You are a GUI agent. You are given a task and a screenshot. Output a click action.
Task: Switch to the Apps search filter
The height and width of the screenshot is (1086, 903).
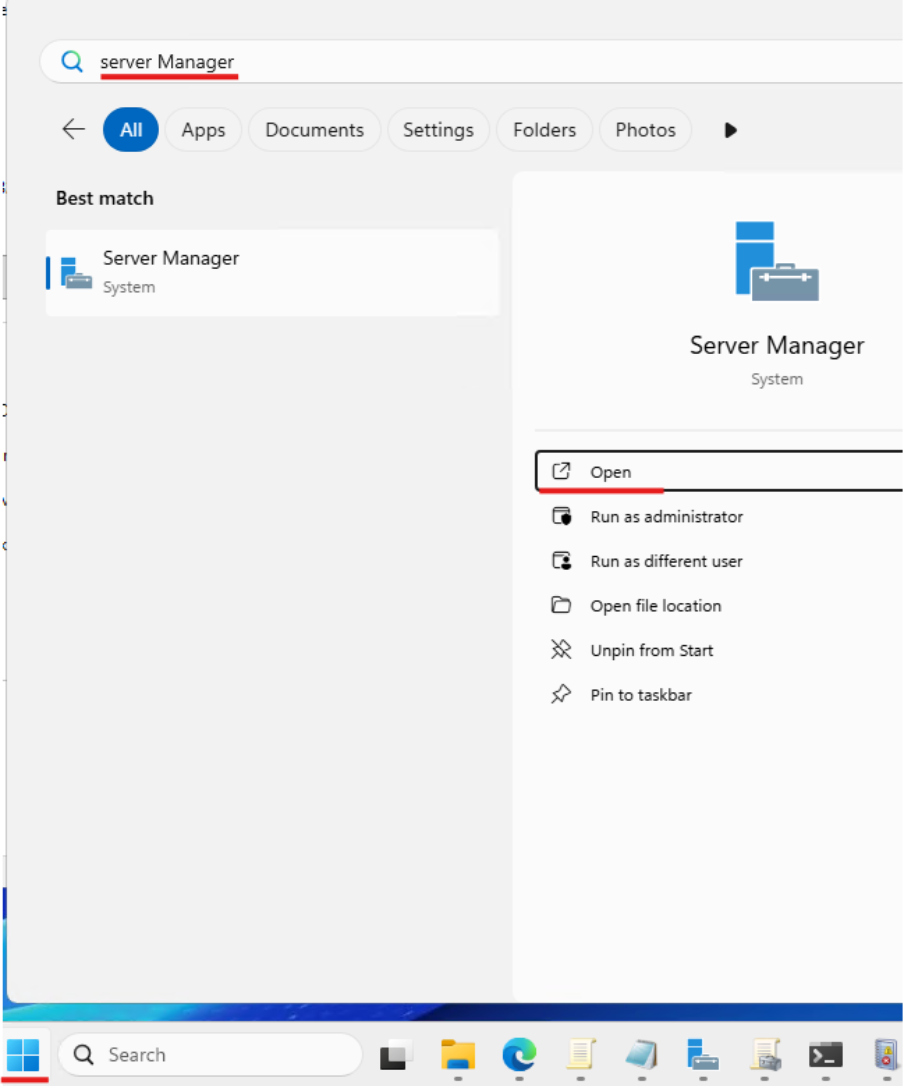pos(203,129)
